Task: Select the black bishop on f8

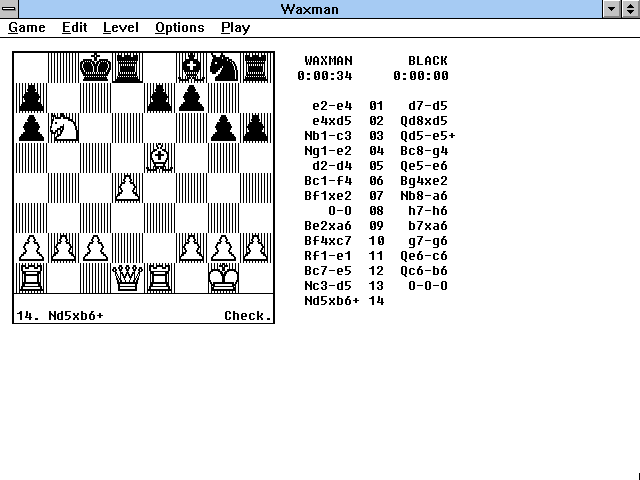Action: (x=191, y=67)
